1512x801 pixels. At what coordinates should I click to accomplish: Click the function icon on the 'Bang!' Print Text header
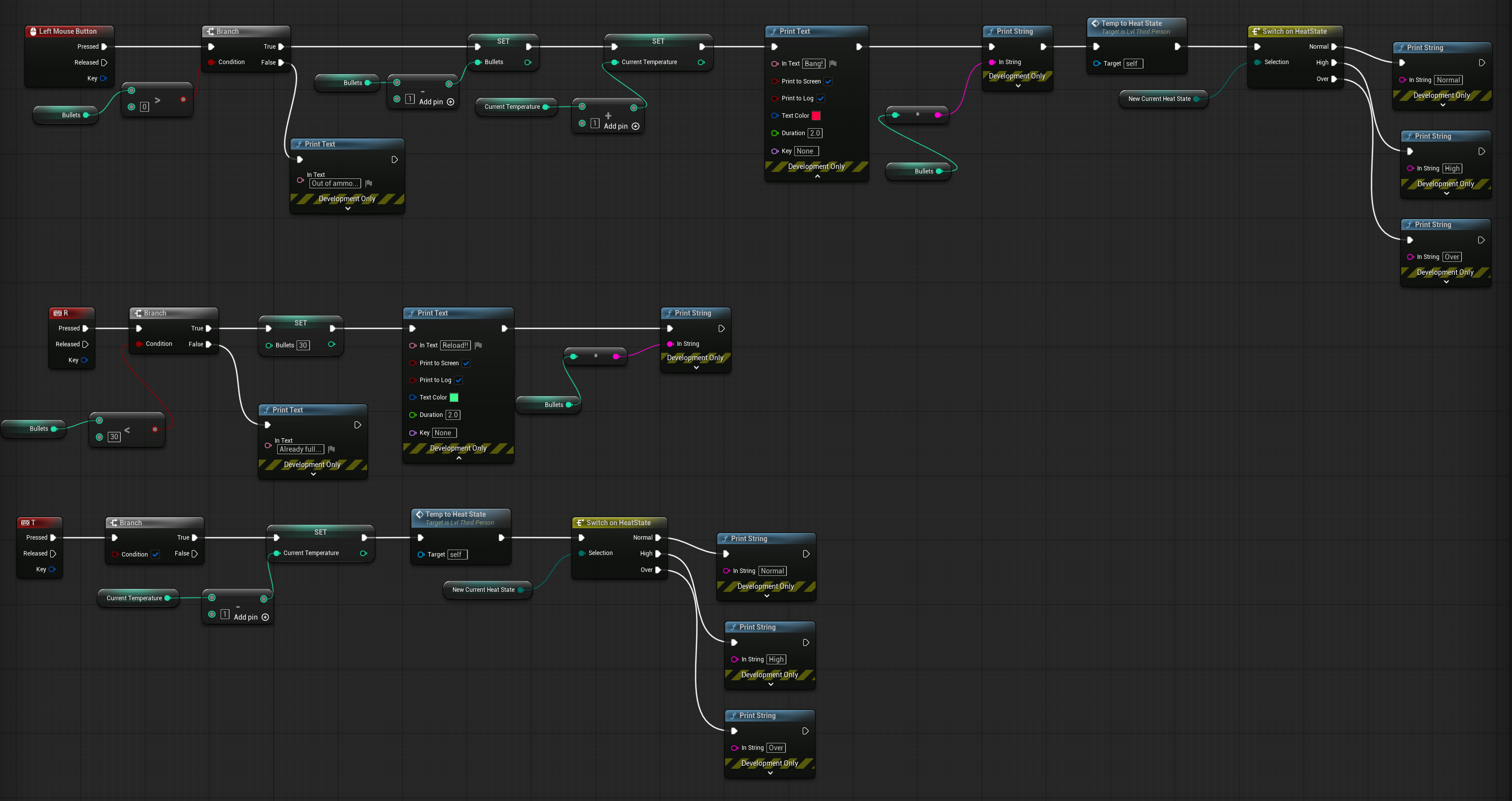tap(774, 32)
